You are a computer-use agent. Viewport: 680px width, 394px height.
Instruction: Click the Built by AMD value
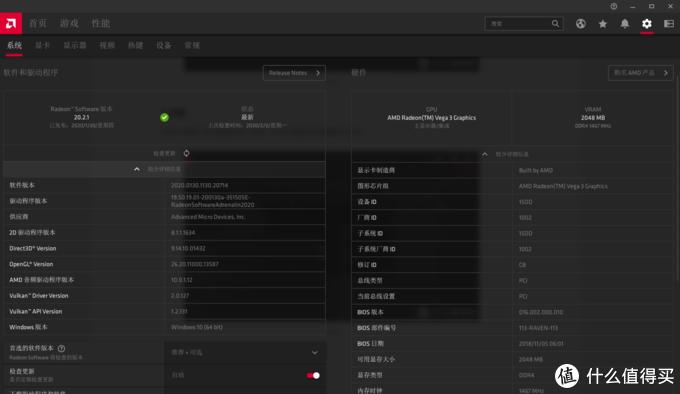(x=536, y=171)
